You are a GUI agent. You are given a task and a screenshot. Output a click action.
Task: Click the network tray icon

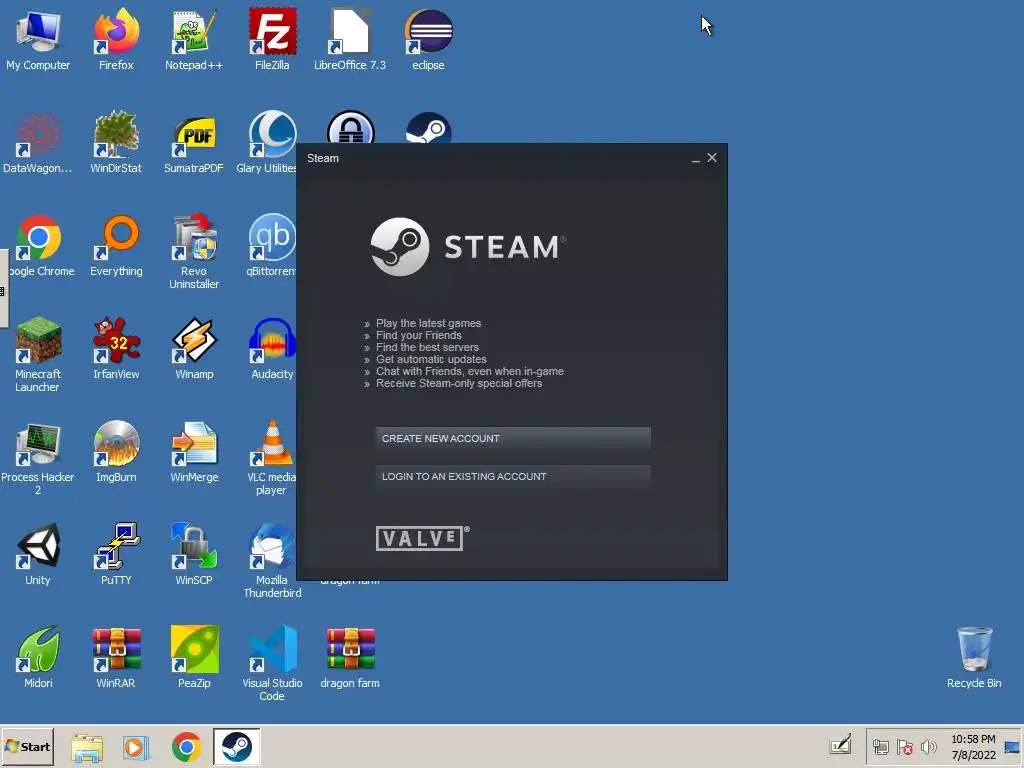[880, 746]
